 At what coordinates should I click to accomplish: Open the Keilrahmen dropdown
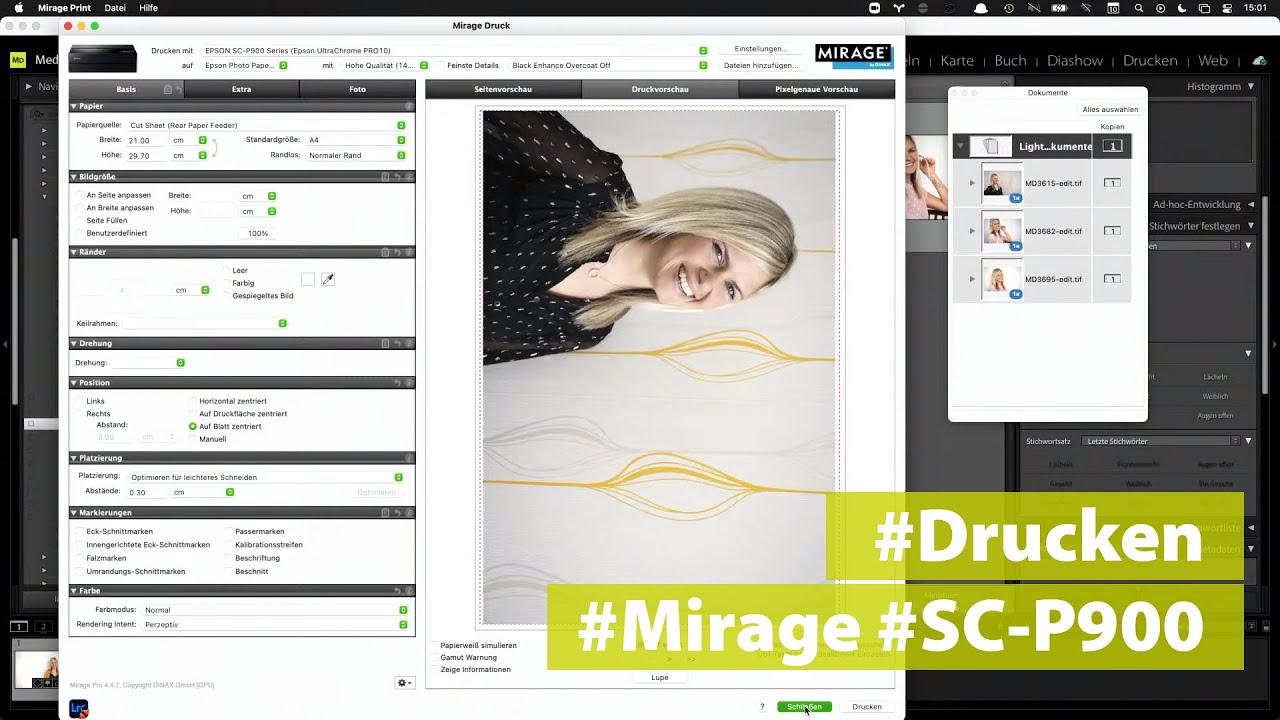tap(205, 323)
